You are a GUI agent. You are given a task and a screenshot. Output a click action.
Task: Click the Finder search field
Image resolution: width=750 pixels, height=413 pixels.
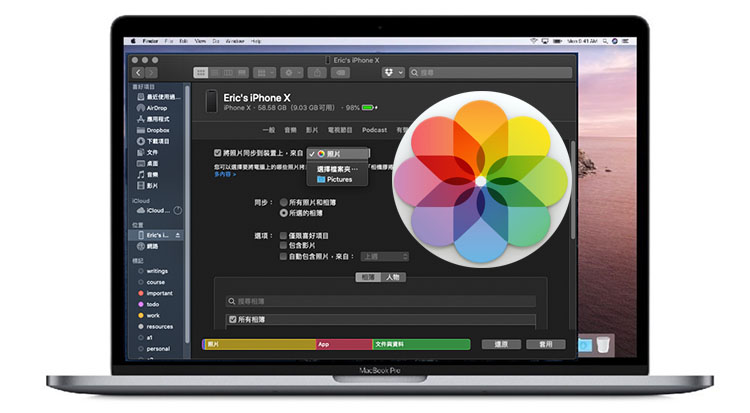tap(490, 73)
